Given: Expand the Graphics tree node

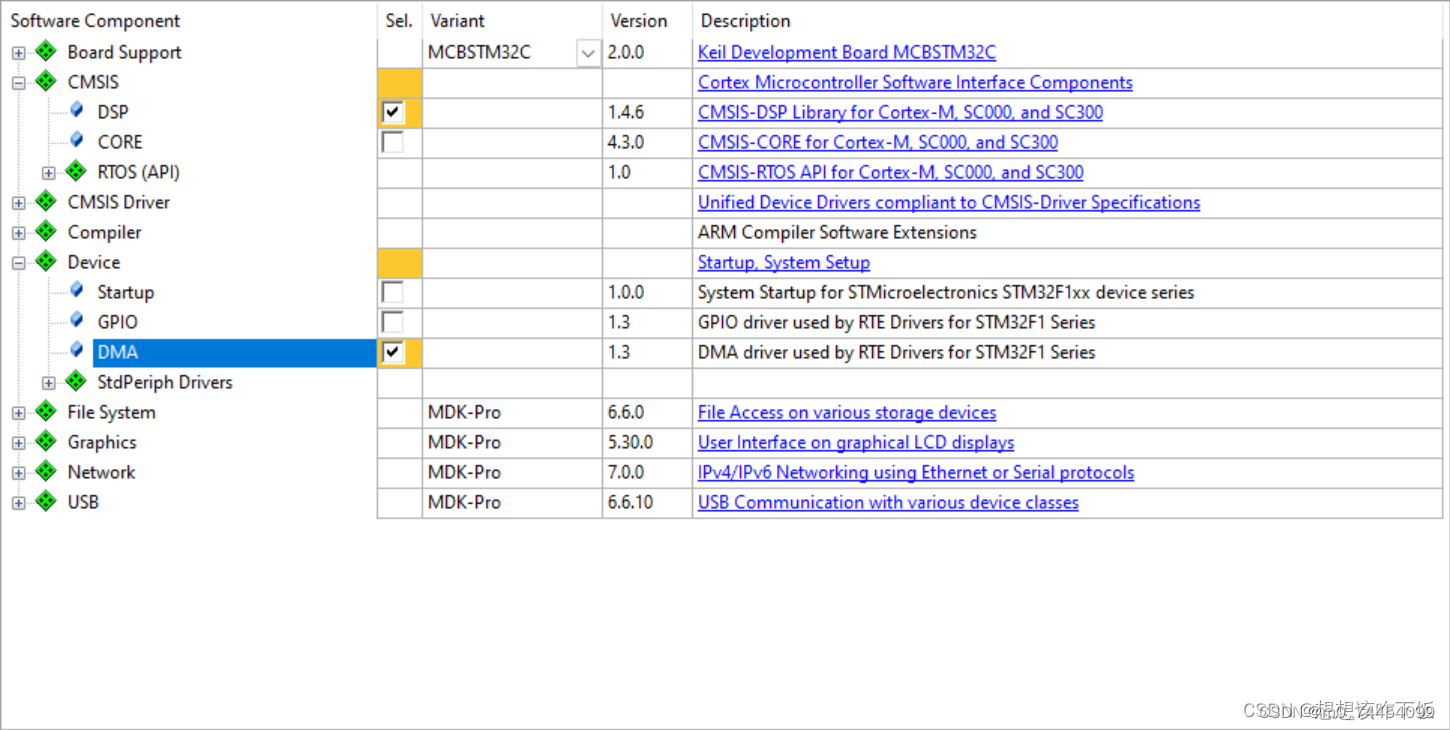Looking at the screenshot, I should point(18,443).
